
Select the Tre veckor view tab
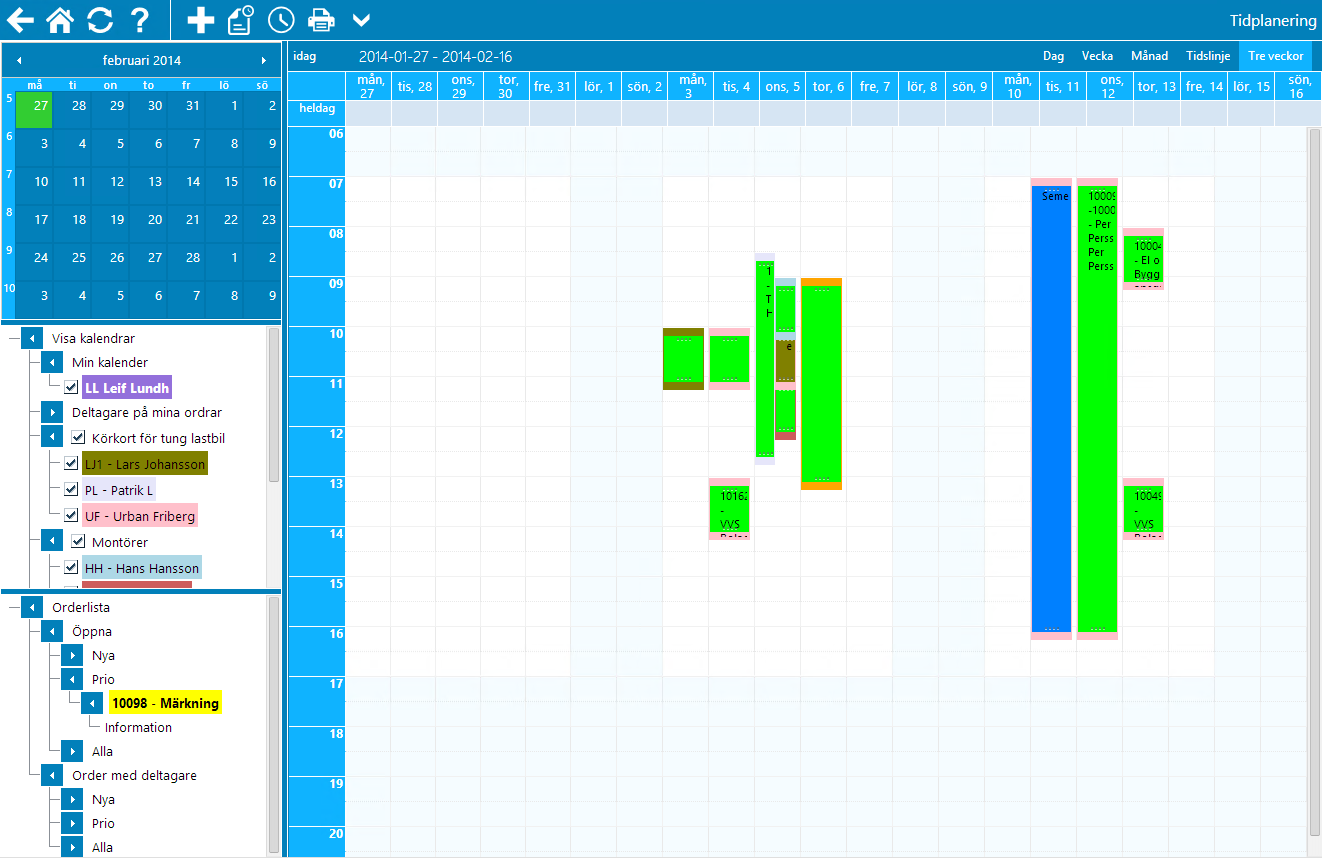click(1275, 56)
